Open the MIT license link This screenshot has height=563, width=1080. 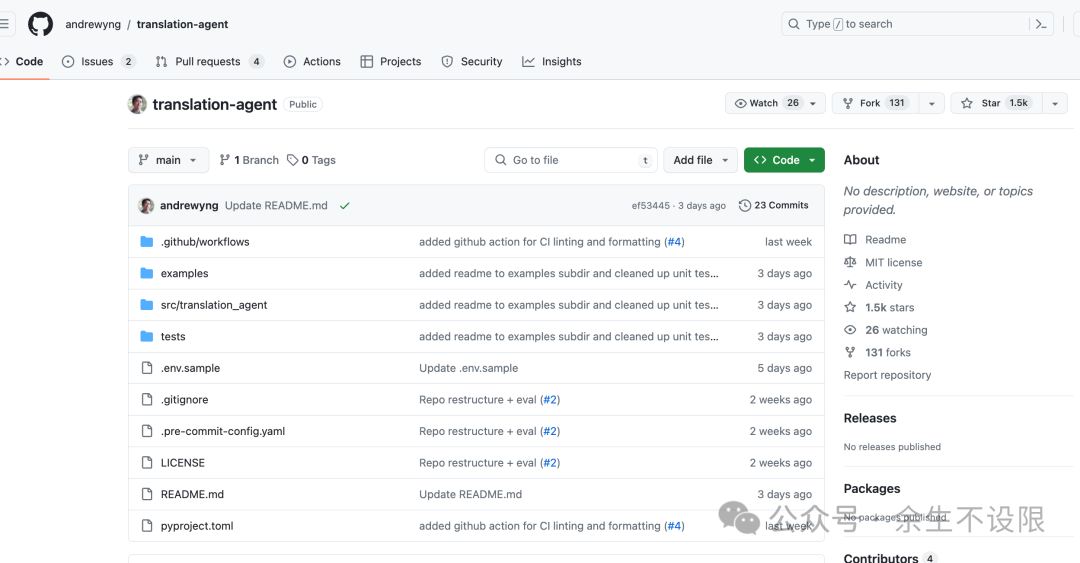(x=893, y=262)
